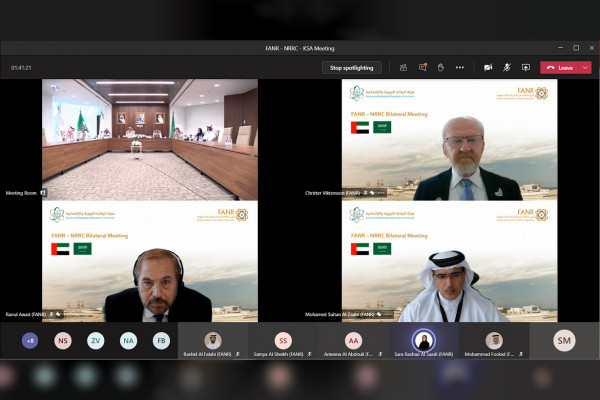Select Ameena Al Abdouli participant tile
The image size is (600, 400).
pyautogui.click(x=353, y=341)
